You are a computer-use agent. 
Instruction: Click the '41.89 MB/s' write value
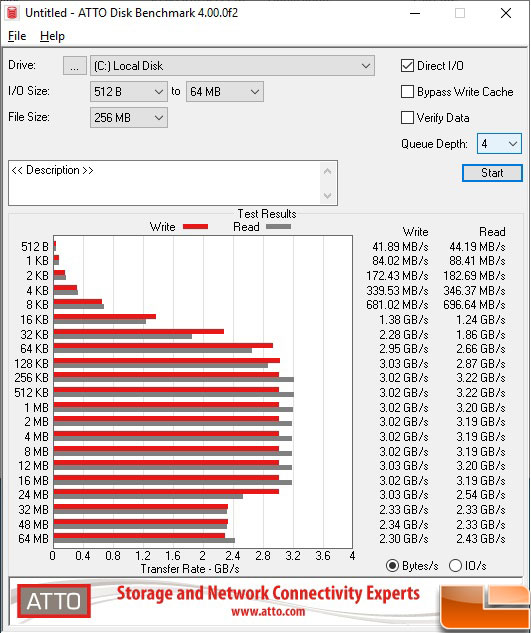tap(400, 247)
